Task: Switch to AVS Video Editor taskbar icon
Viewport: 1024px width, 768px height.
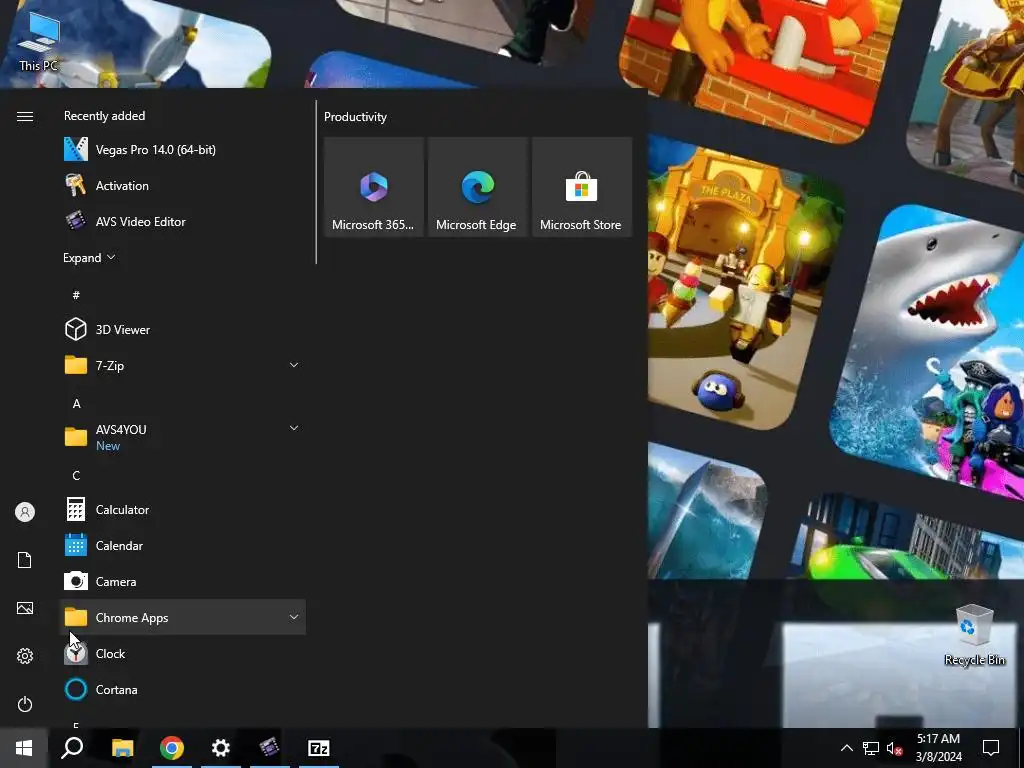Action: [x=269, y=748]
